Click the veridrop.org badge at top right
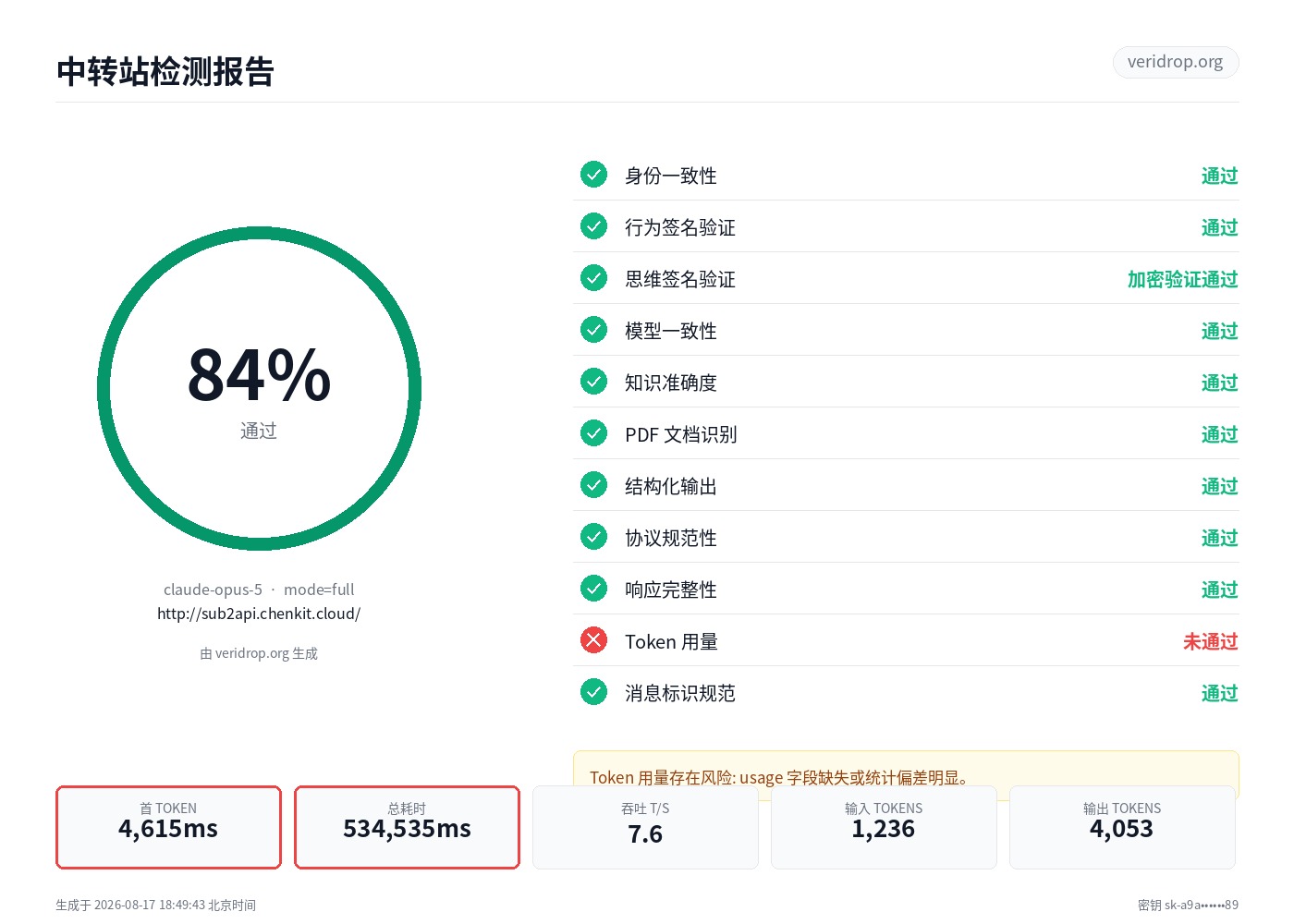Image resolution: width=1294 pixels, height=924 pixels. coord(1175,62)
